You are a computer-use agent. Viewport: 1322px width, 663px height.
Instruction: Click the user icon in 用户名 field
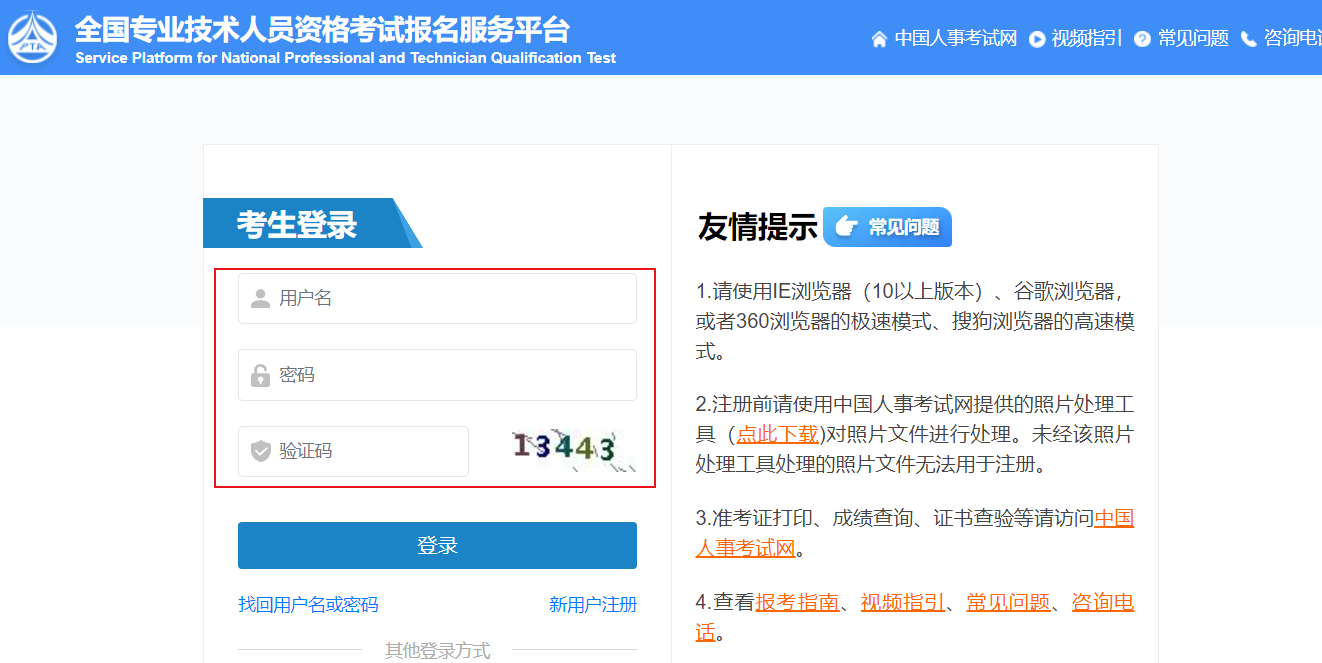(x=260, y=298)
